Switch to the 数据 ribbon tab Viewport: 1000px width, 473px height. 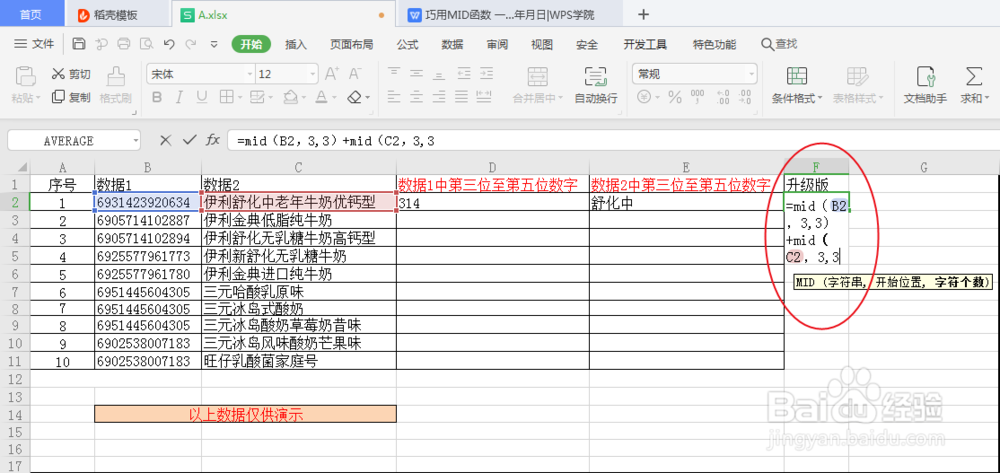click(452, 45)
